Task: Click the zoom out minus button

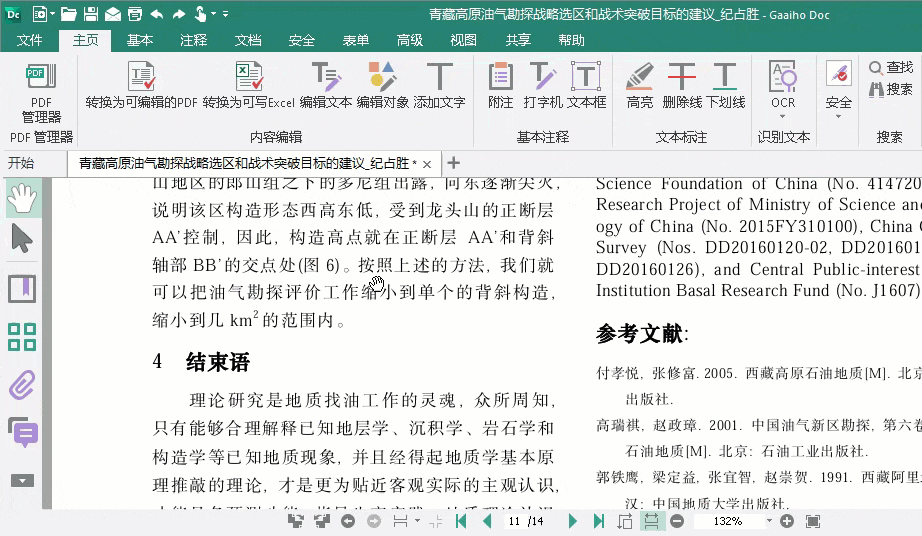Action: point(677,521)
